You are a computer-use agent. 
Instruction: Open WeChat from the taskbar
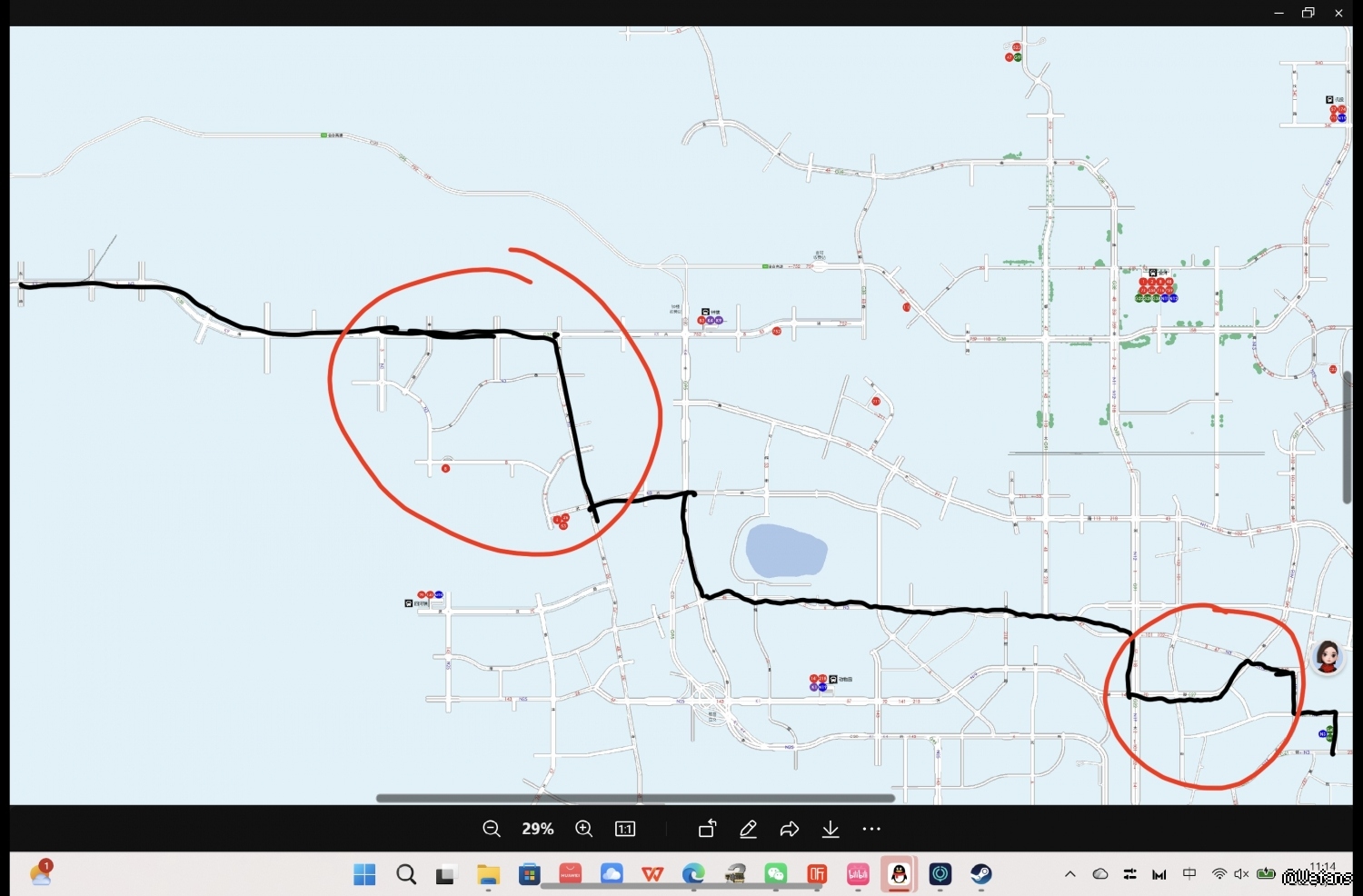(x=775, y=874)
